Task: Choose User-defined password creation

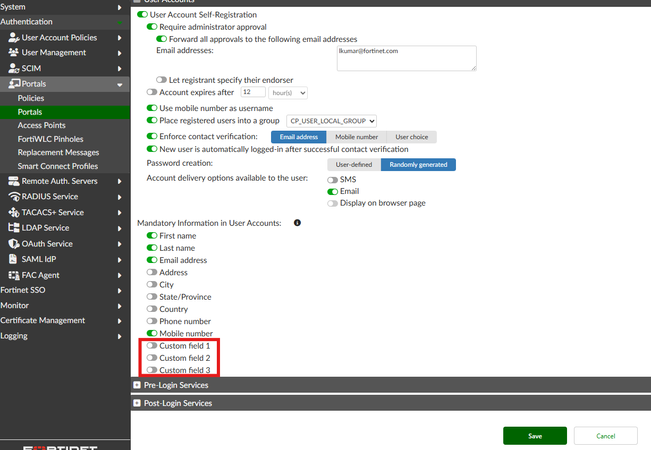Action: click(x=354, y=165)
